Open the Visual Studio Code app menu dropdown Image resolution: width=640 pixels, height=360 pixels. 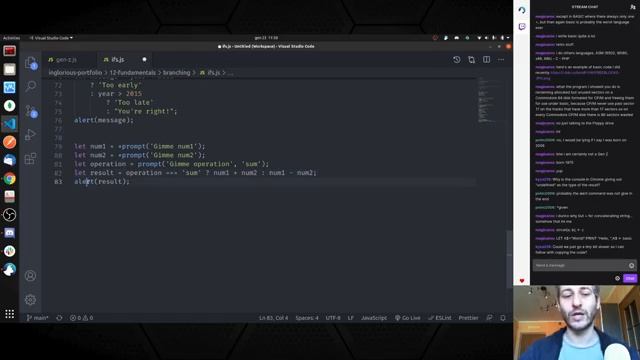click(51, 38)
